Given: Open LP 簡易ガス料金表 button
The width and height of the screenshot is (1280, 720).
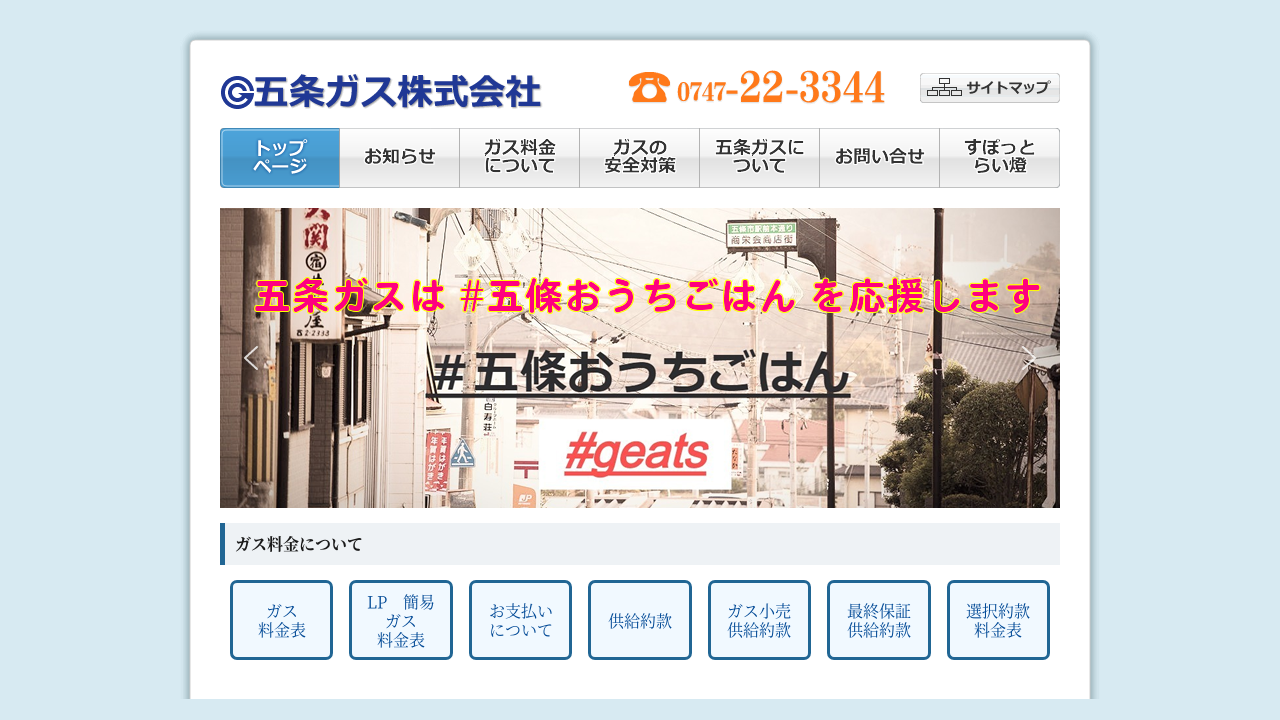Looking at the screenshot, I should click(401, 620).
